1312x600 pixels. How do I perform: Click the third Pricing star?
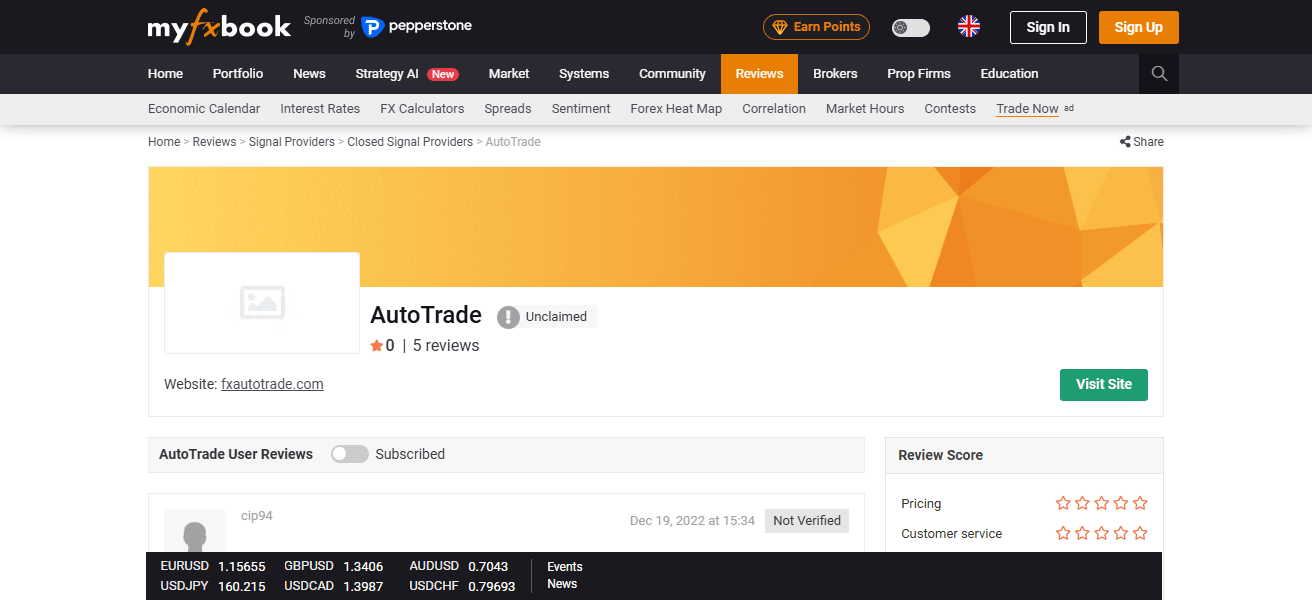coord(1102,504)
